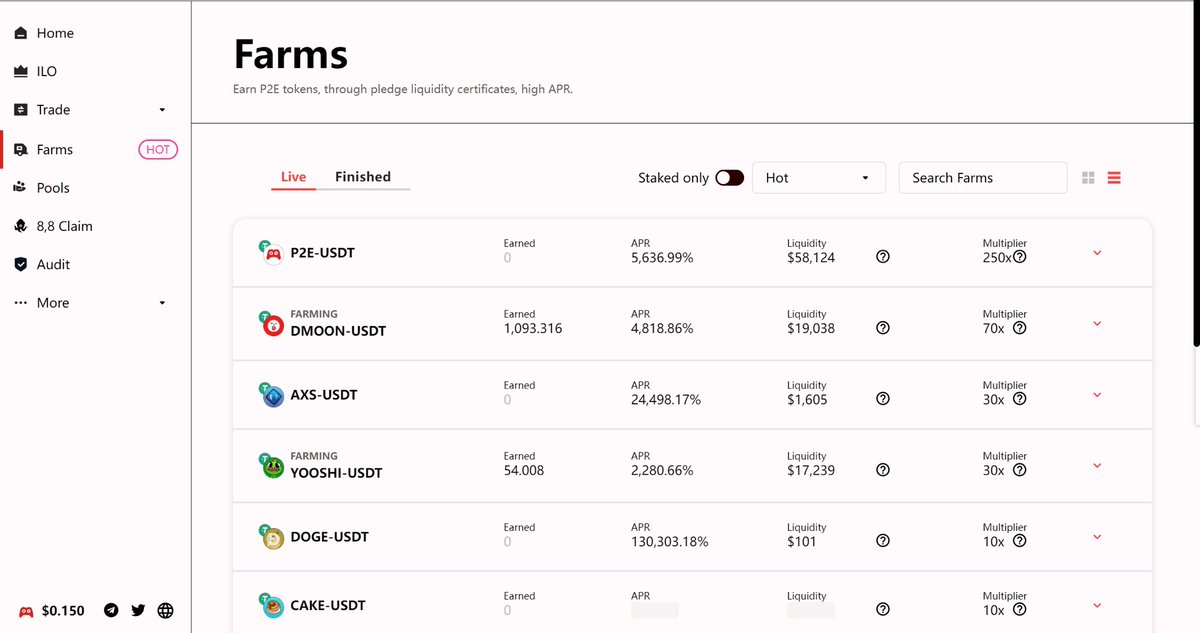The height and width of the screenshot is (633, 1200).
Task: Expand the CAKE-USDT farm row
Action: (x=1097, y=606)
